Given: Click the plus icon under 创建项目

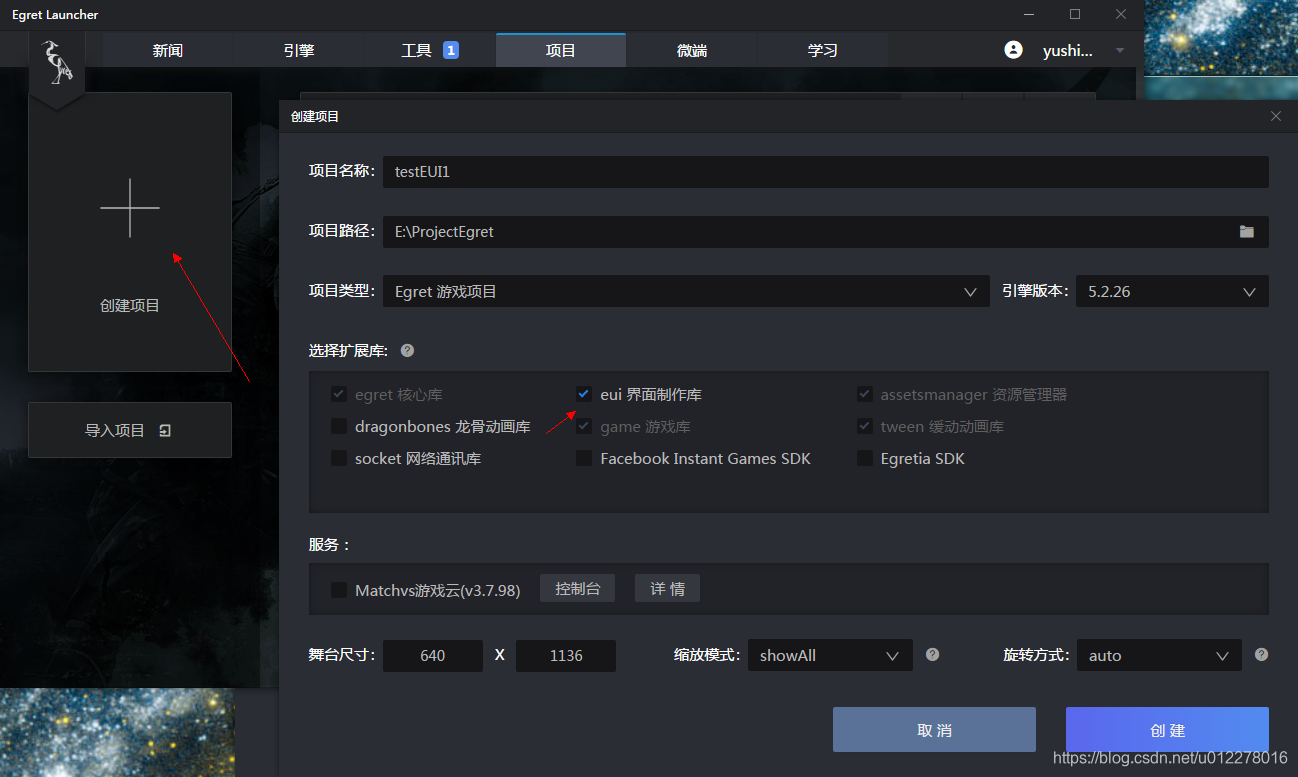Looking at the screenshot, I should (x=130, y=208).
